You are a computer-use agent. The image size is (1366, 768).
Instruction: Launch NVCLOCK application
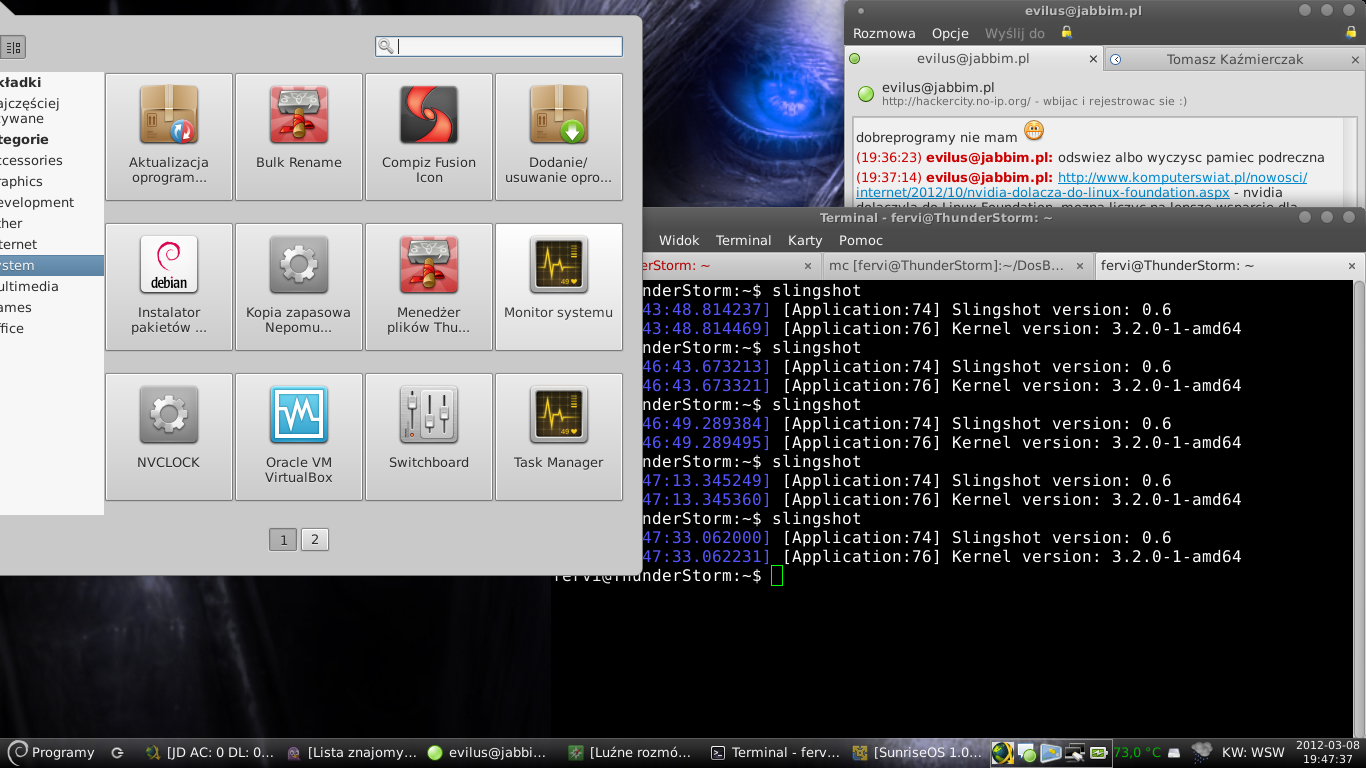click(x=168, y=436)
